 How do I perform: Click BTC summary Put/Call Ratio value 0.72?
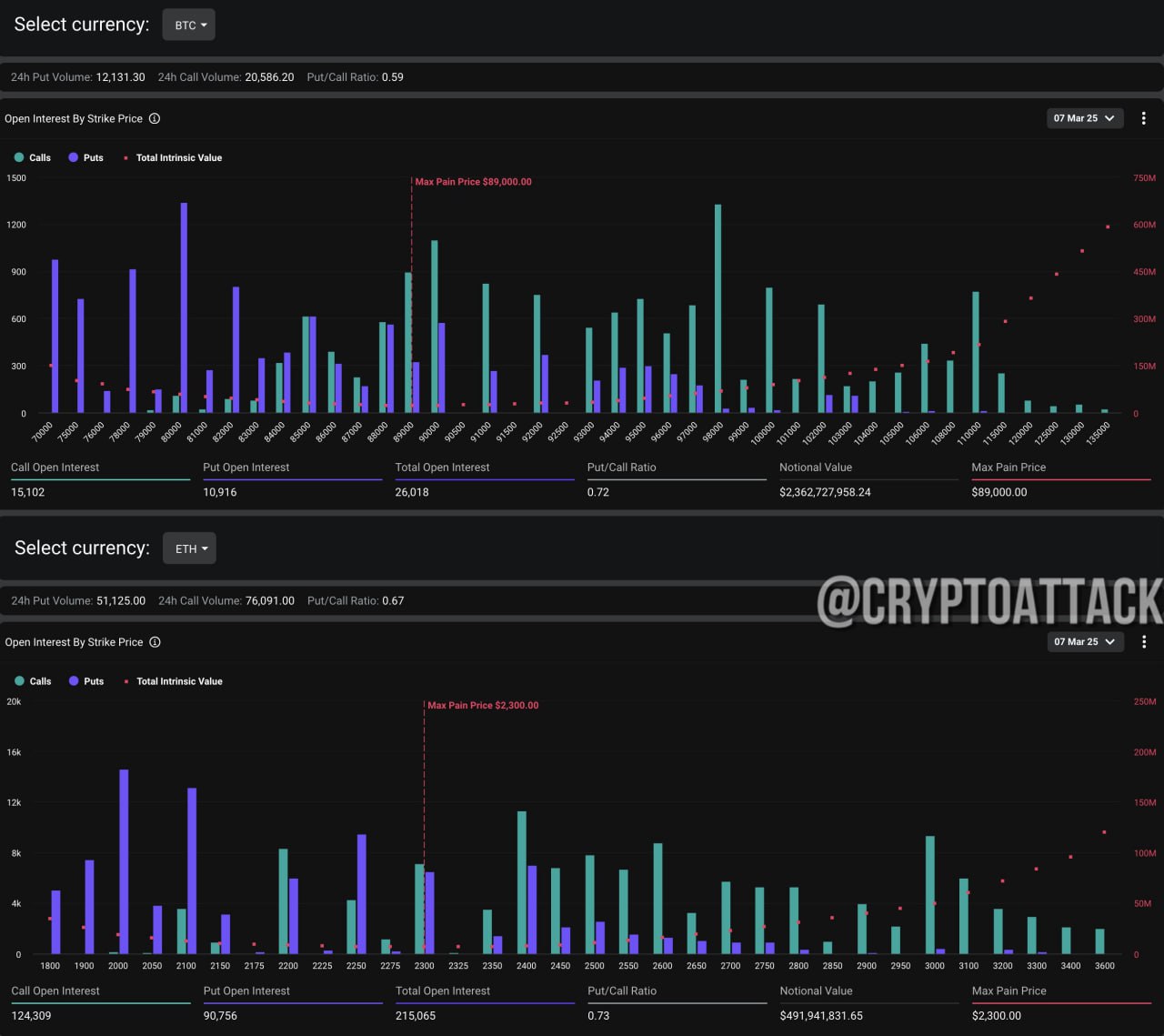[598, 492]
